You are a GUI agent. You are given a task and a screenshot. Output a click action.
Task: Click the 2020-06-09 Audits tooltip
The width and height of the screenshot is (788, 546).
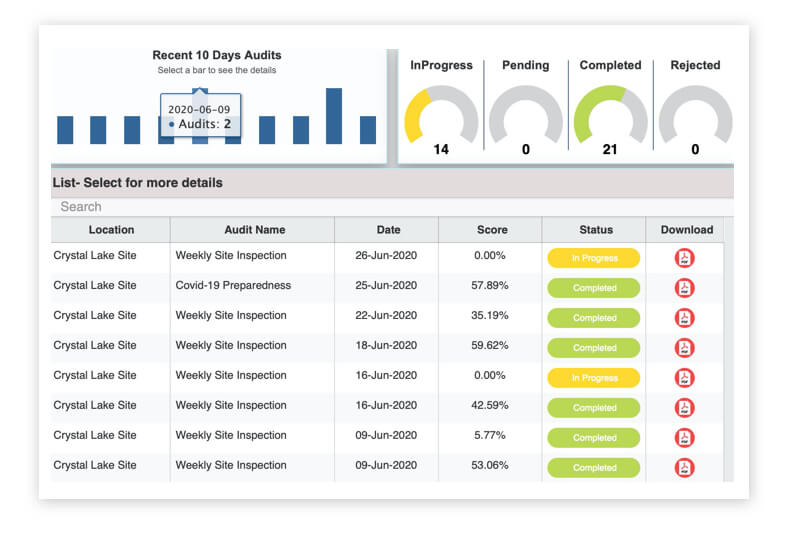(201, 116)
